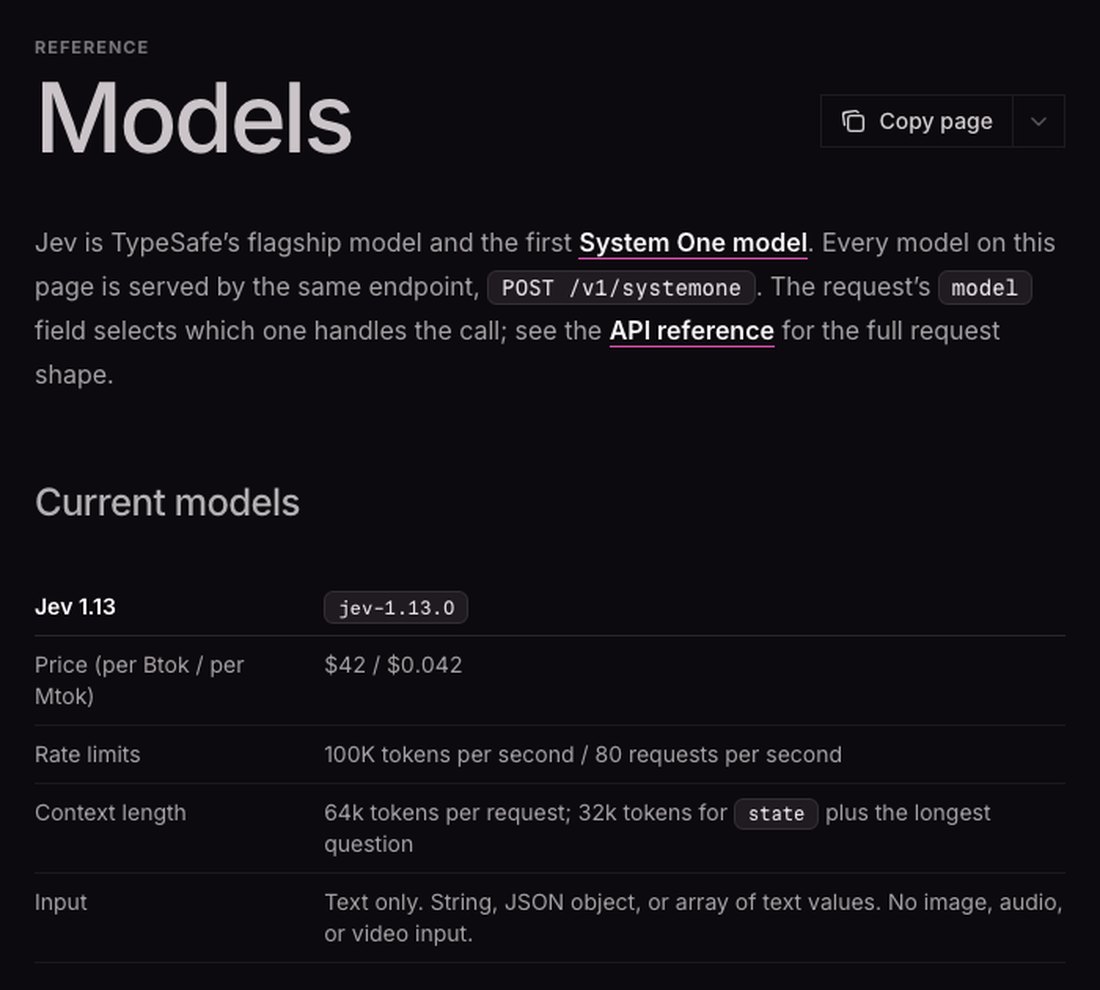Expand the Copy page dropdown chevron
The height and width of the screenshot is (990, 1100).
(1039, 121)
